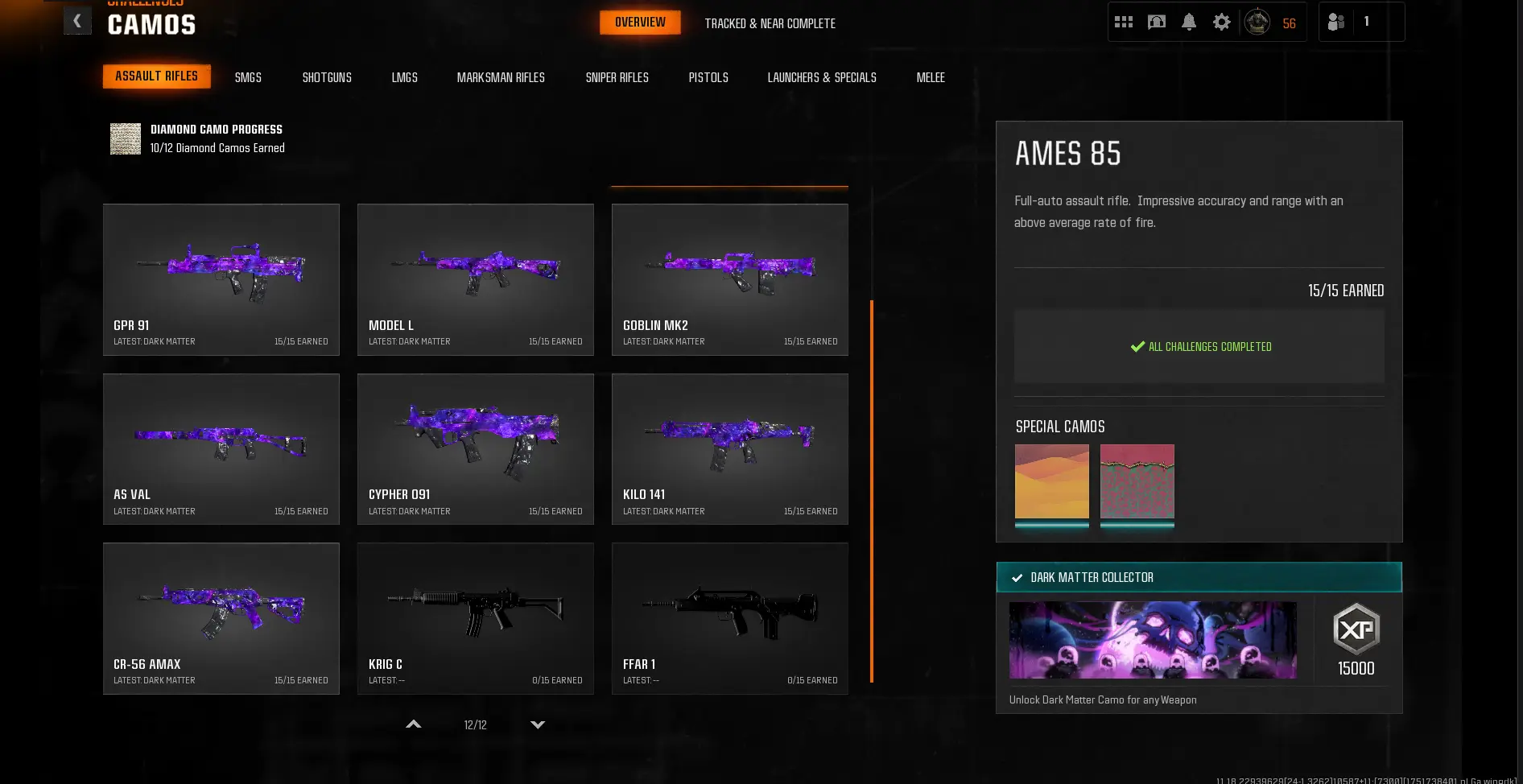Select the Kilo 141 weapon card
1523x784 pixels.
[730, 449]
